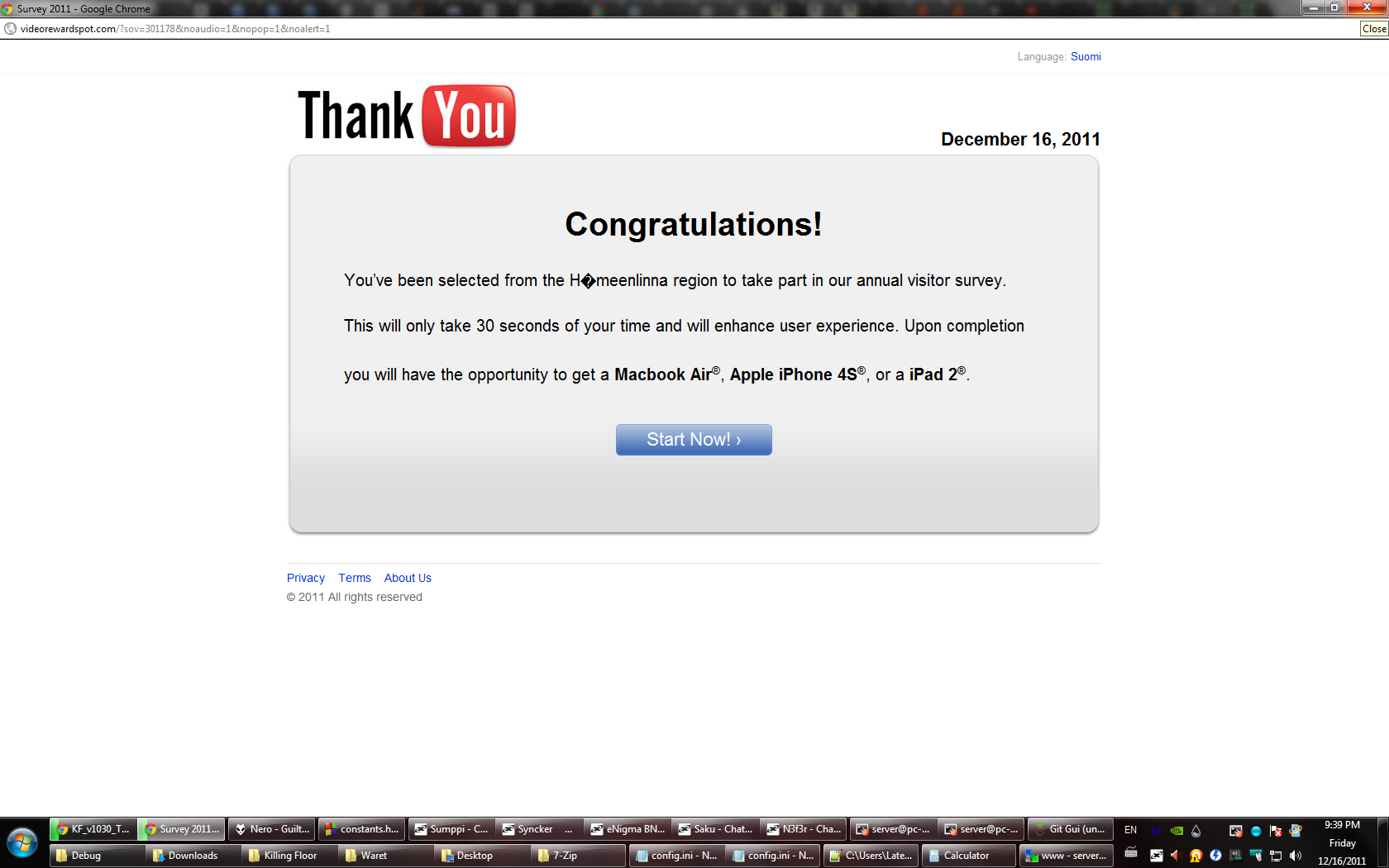This screenshot has width=1389, height=868.
Task: Open Waret folder taskbar item
Action: (386, 856)
